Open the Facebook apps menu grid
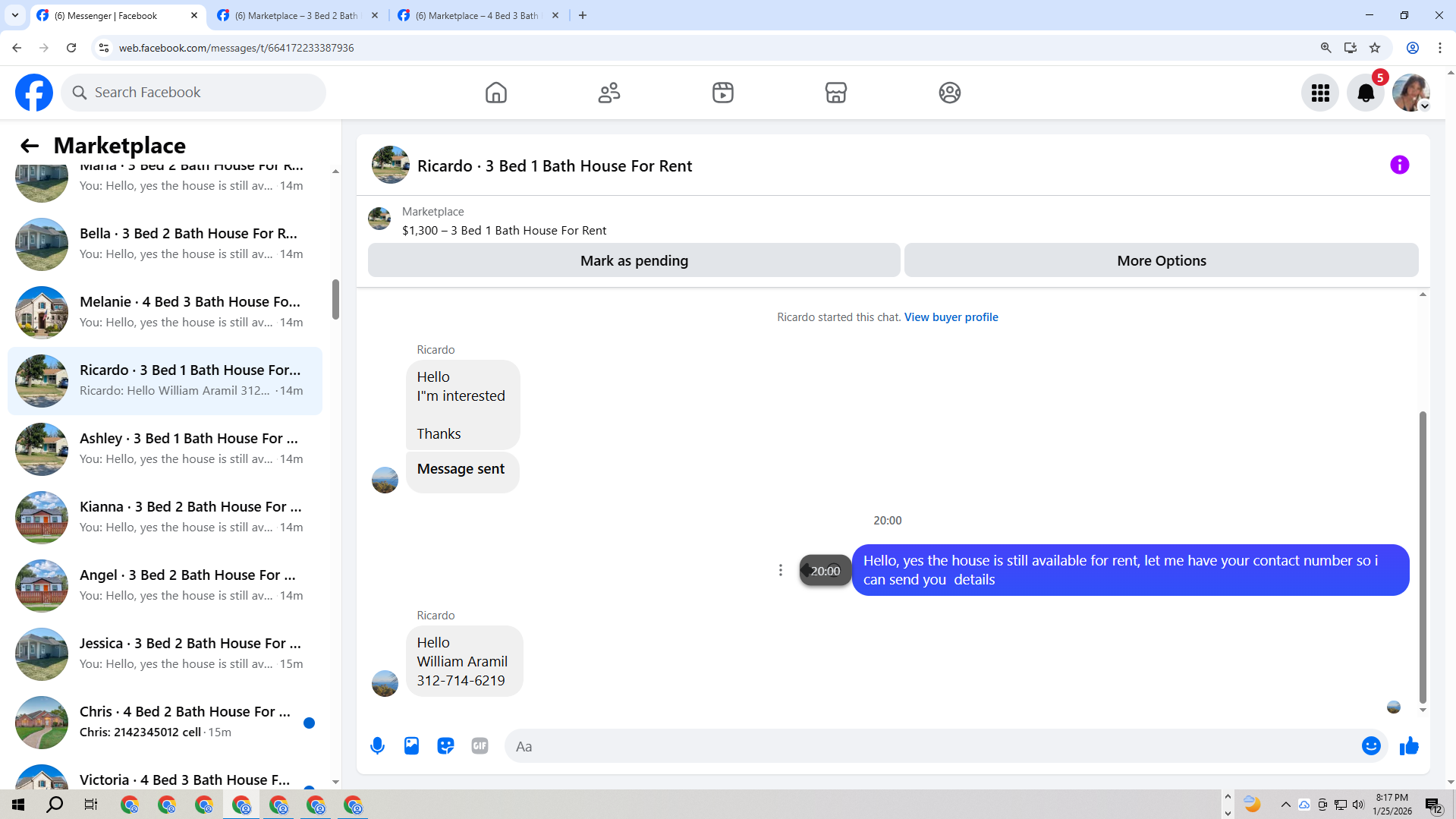Viewport: 1456px width, 819px height. pyautogui.click(x=1320, y=93)
